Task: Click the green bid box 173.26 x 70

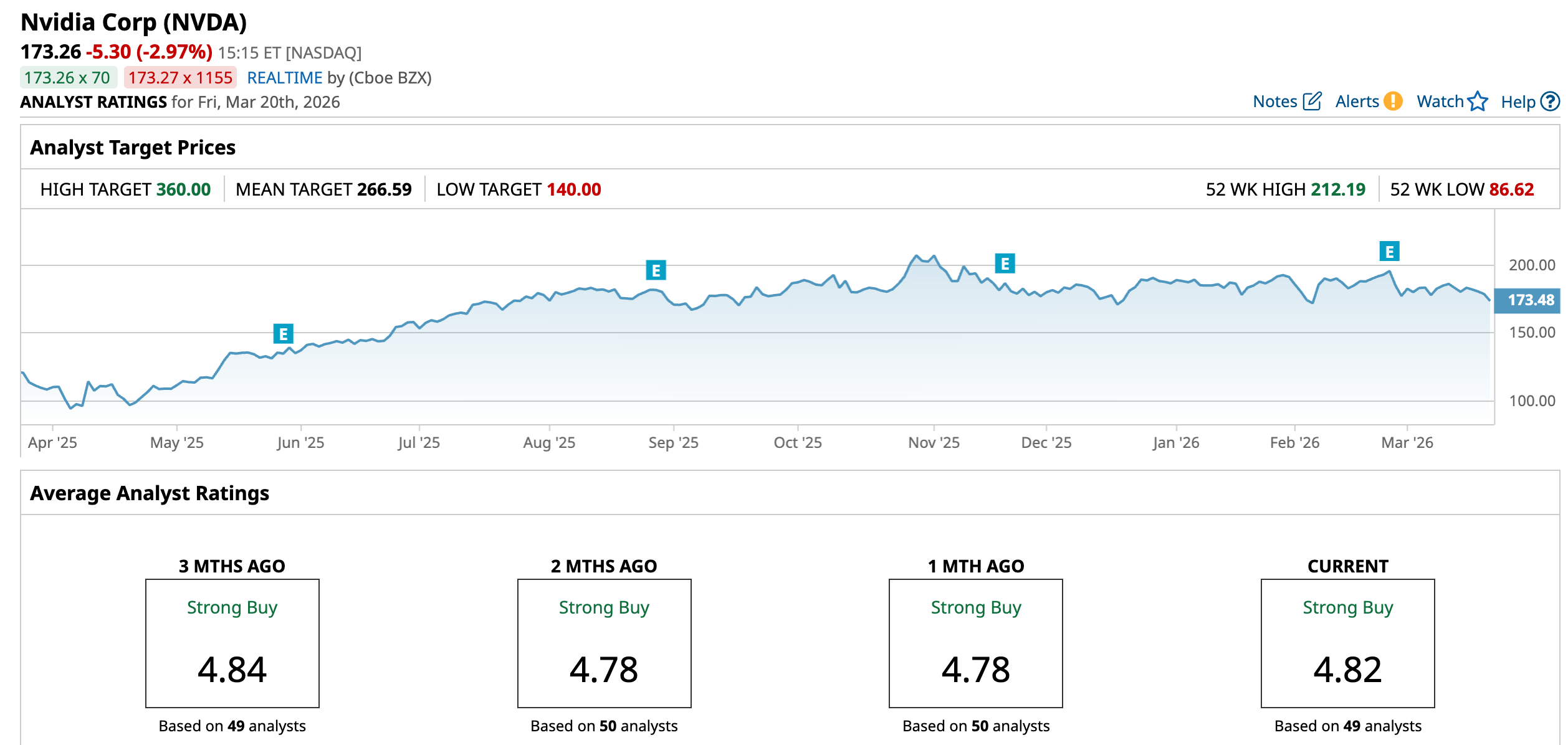Action: (67, 78)
